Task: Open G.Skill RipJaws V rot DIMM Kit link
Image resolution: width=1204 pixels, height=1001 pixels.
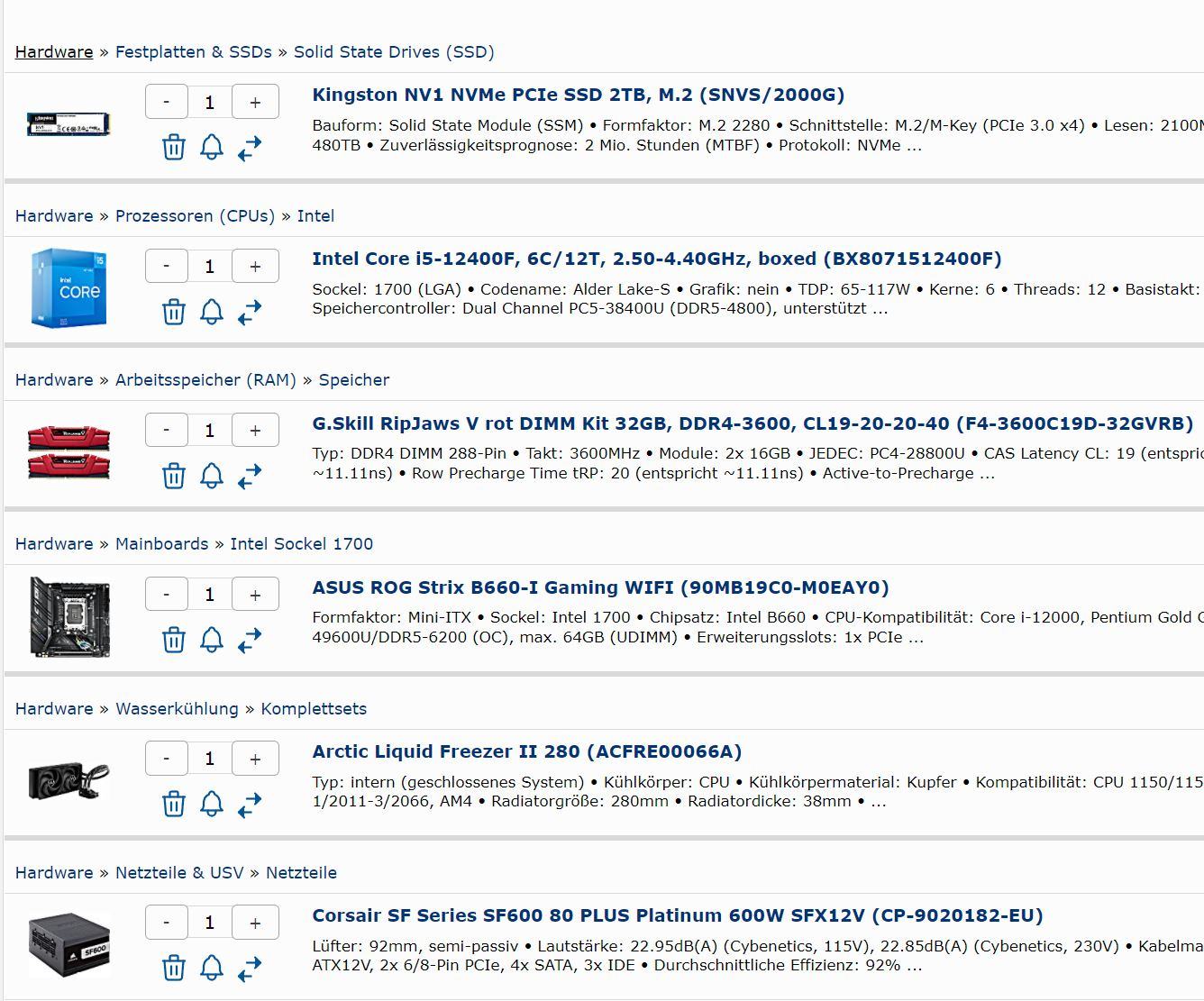Action: click(752, 423)
